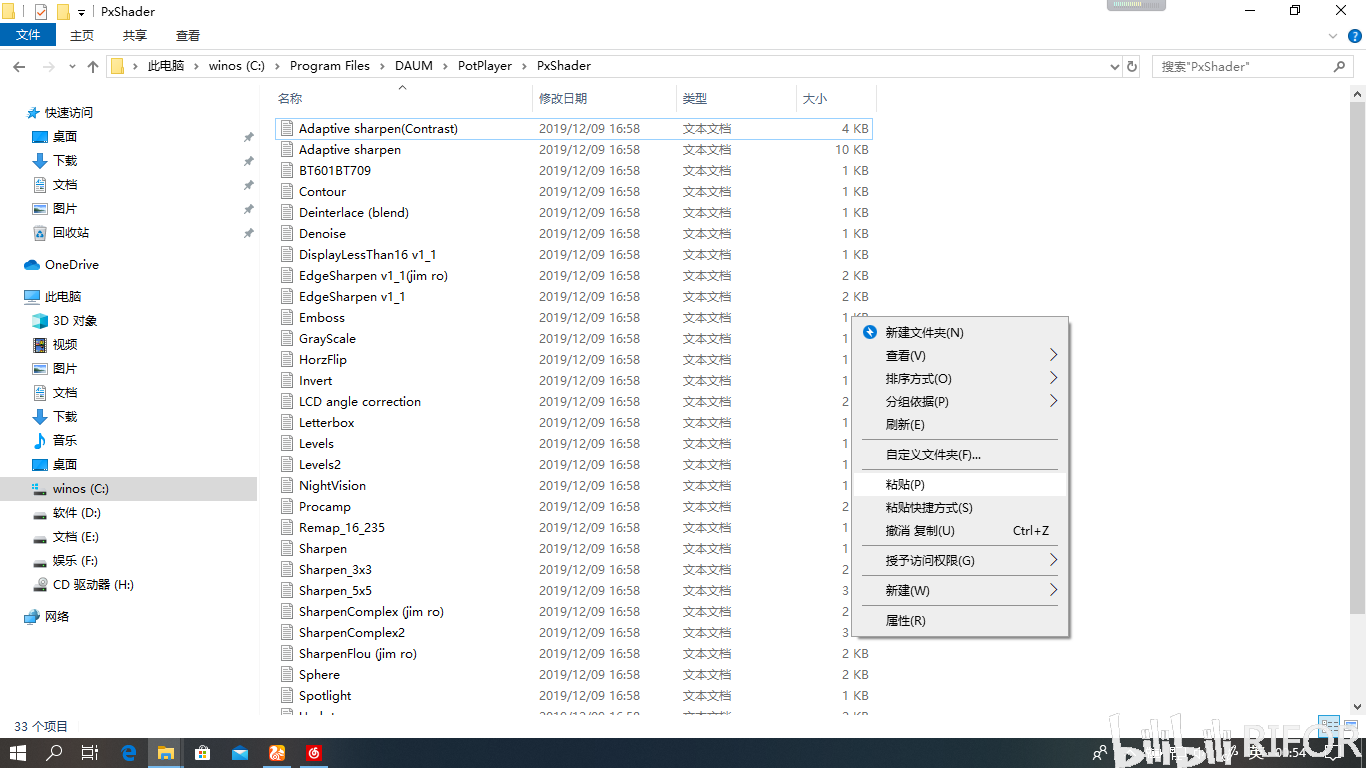Open Task View from the taskbar
The image size is (1366, 768).
(x=90, y=753)
